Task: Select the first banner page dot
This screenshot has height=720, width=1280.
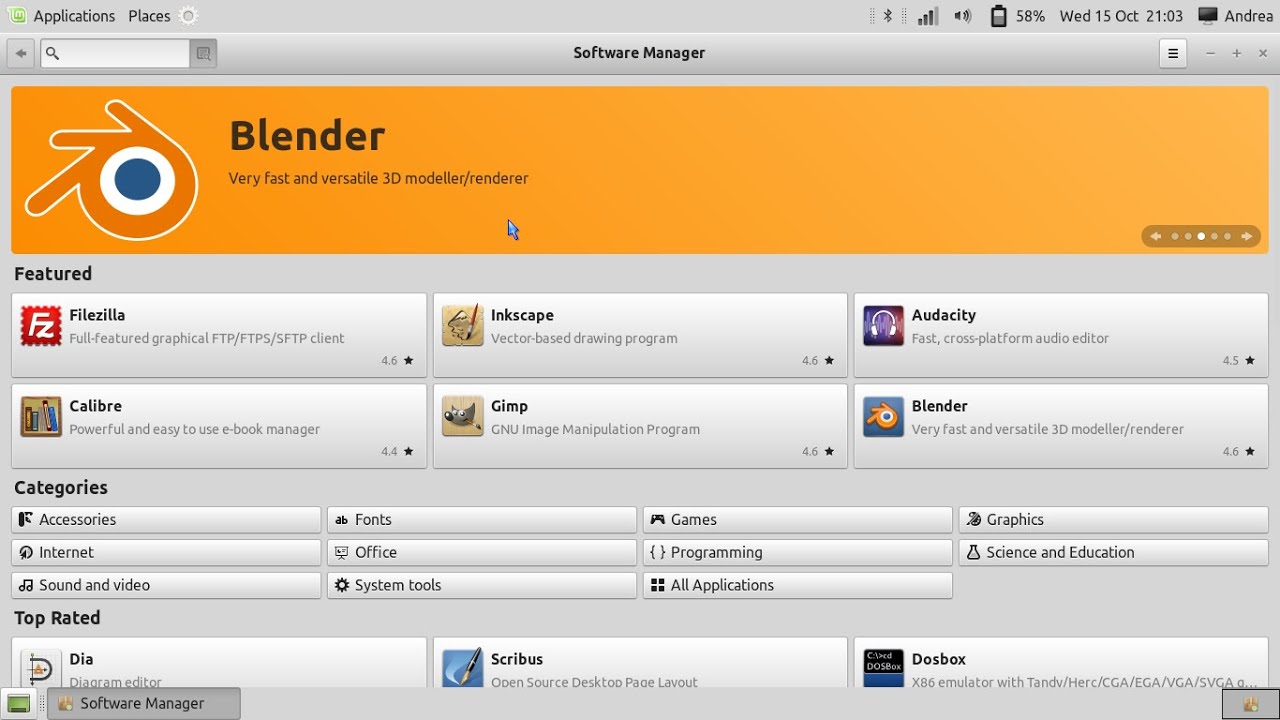Action: (x=1175, y=237)
